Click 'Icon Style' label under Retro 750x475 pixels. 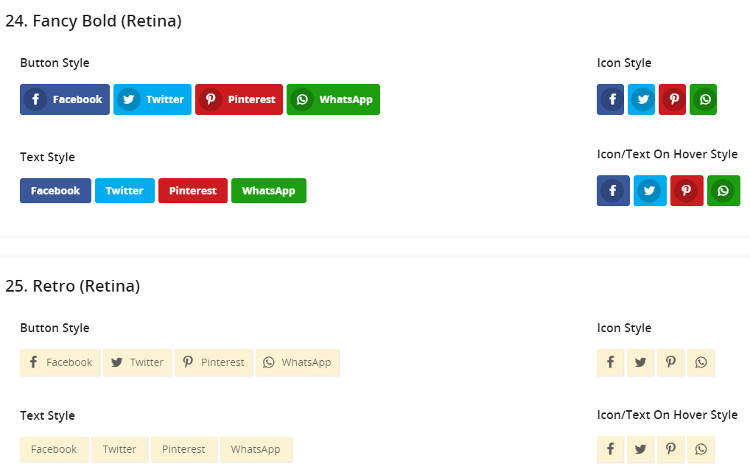point(624,328)
